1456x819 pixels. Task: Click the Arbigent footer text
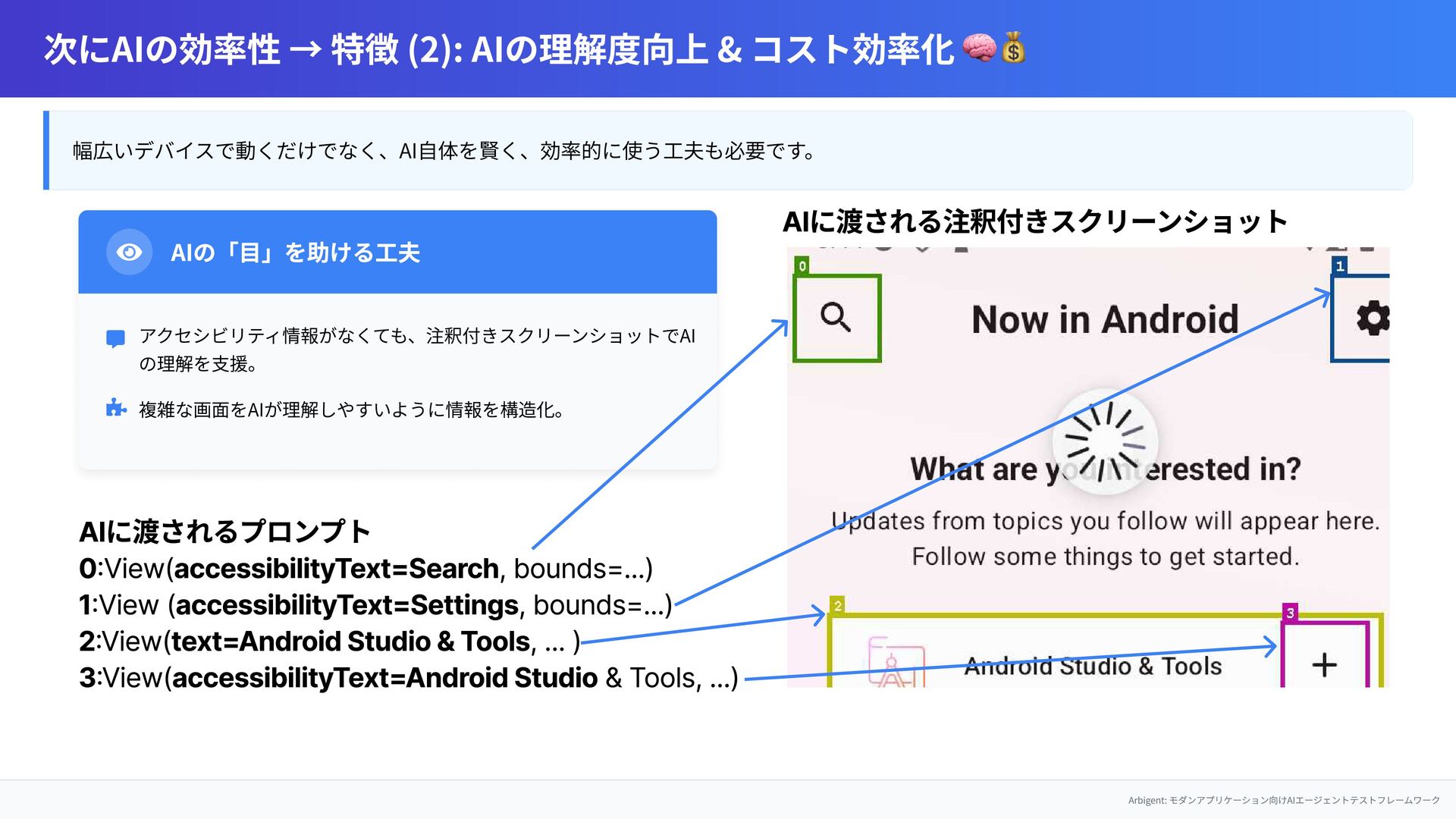tap(1283, 800)
